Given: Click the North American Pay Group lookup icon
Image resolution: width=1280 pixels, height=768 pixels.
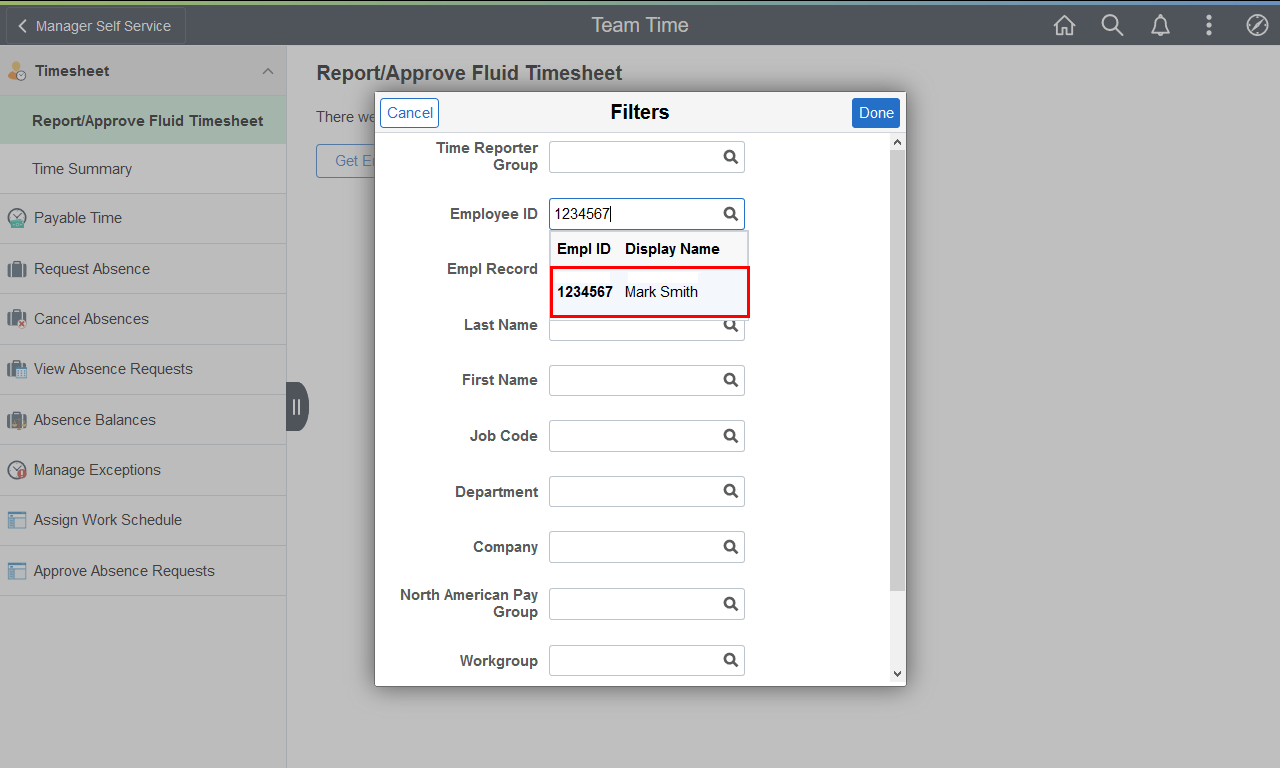Looking at the screenshot, I should coord(731,604).
